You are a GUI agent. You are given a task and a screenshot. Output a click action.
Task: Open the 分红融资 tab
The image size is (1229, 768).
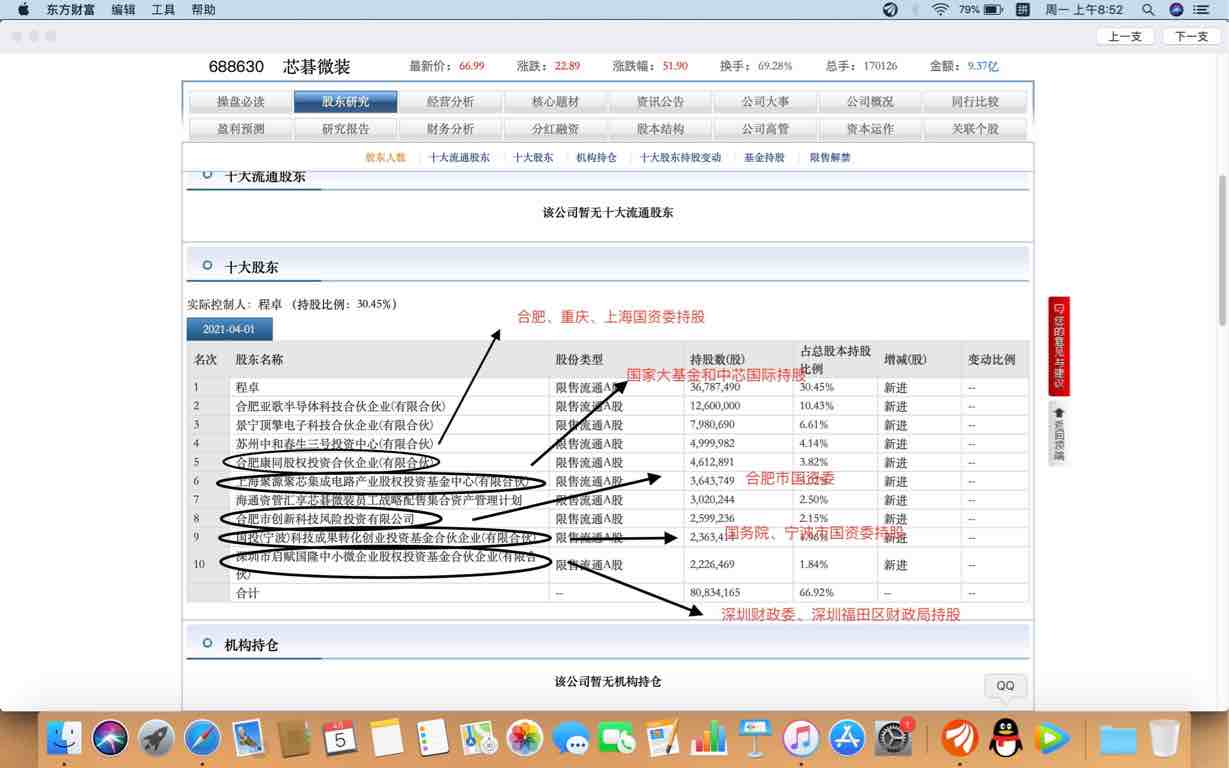pyautogui.click(x=555, y=129)
